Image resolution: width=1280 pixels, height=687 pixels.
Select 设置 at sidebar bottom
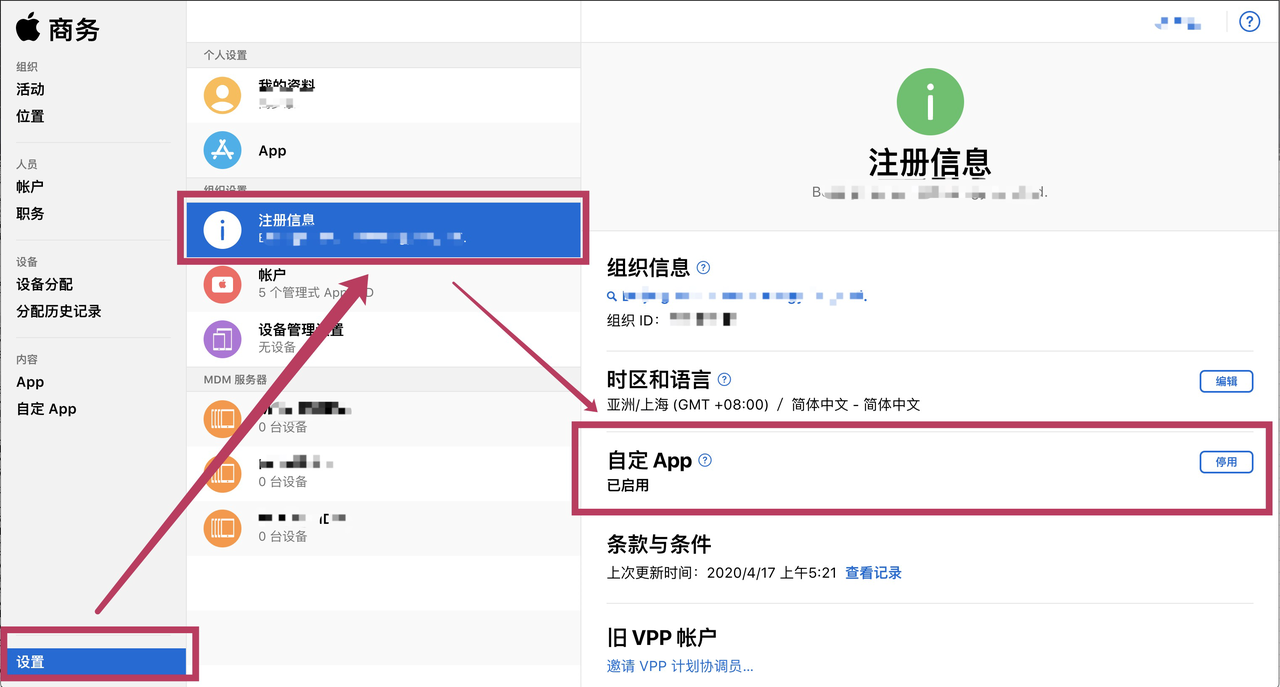click(94, 662)
